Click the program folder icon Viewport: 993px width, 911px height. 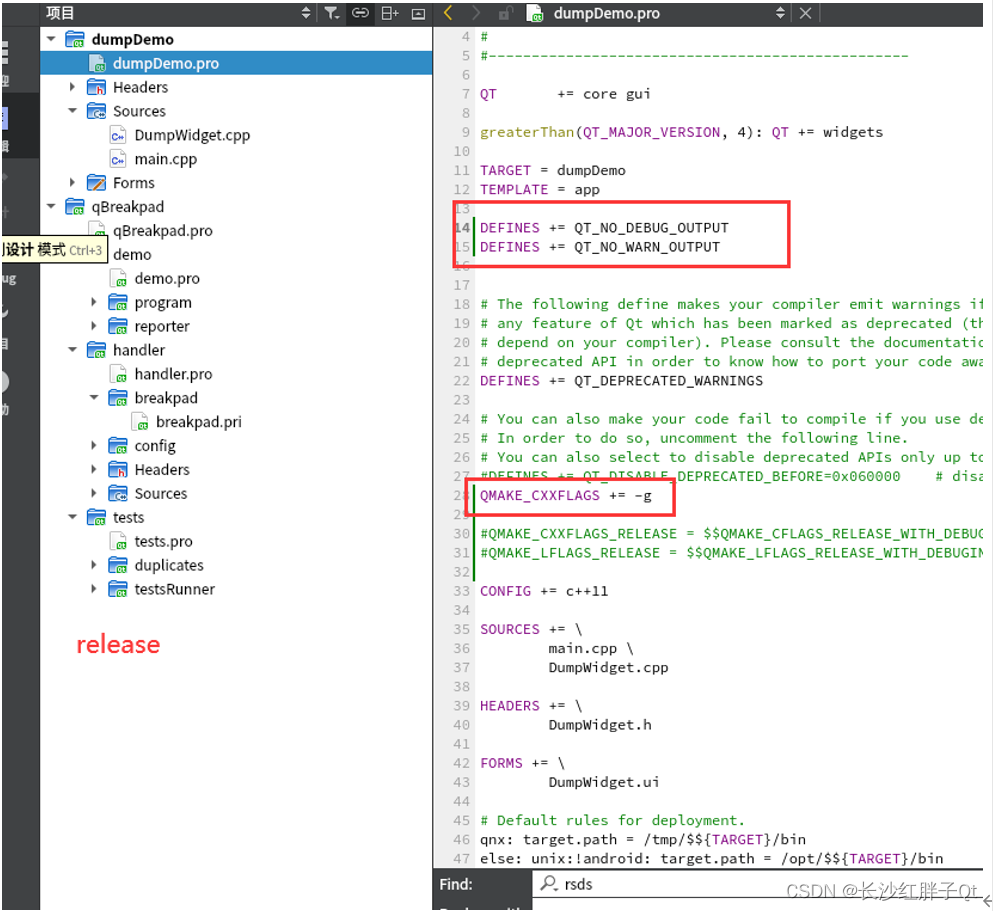click(x=118, y=302)
